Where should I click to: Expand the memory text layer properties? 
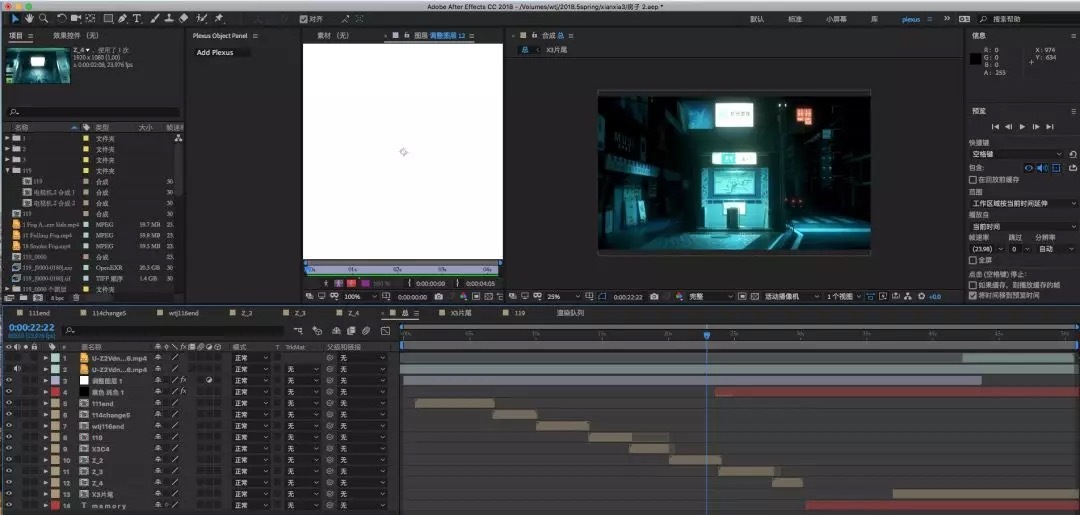[45, 506]
